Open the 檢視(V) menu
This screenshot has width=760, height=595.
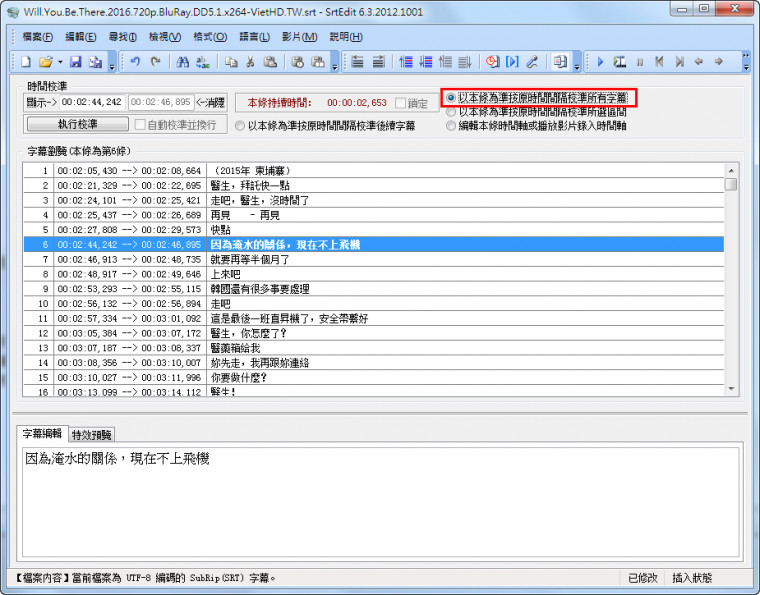click(x=165, y=37)
